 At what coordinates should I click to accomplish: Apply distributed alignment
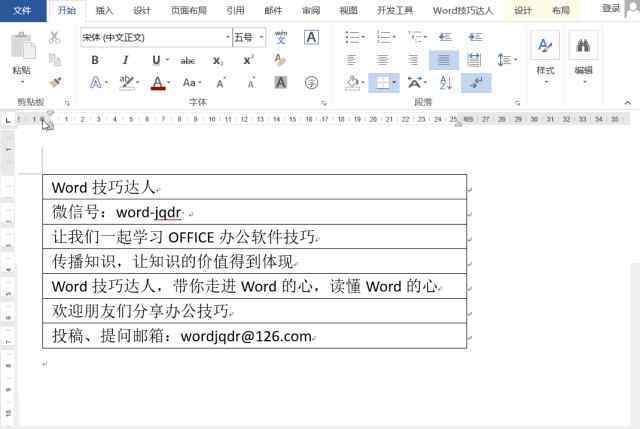point(473,60)
